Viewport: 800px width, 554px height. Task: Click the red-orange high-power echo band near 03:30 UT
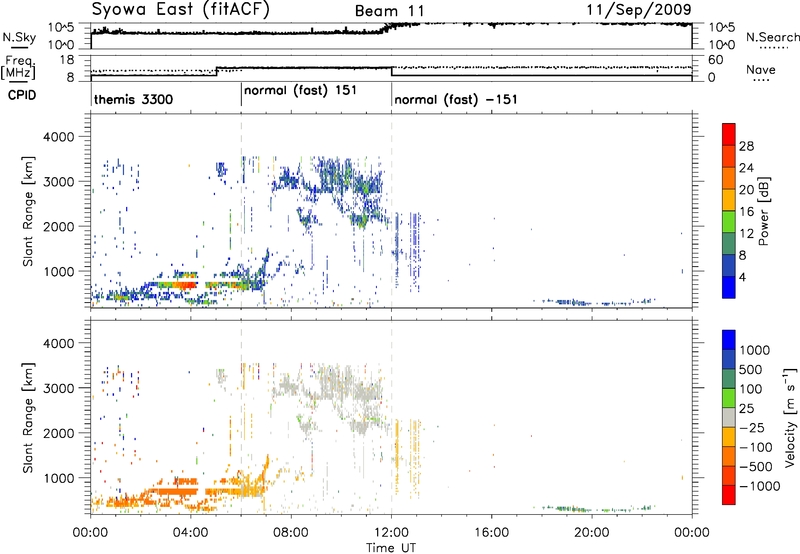tap(177, 285)
